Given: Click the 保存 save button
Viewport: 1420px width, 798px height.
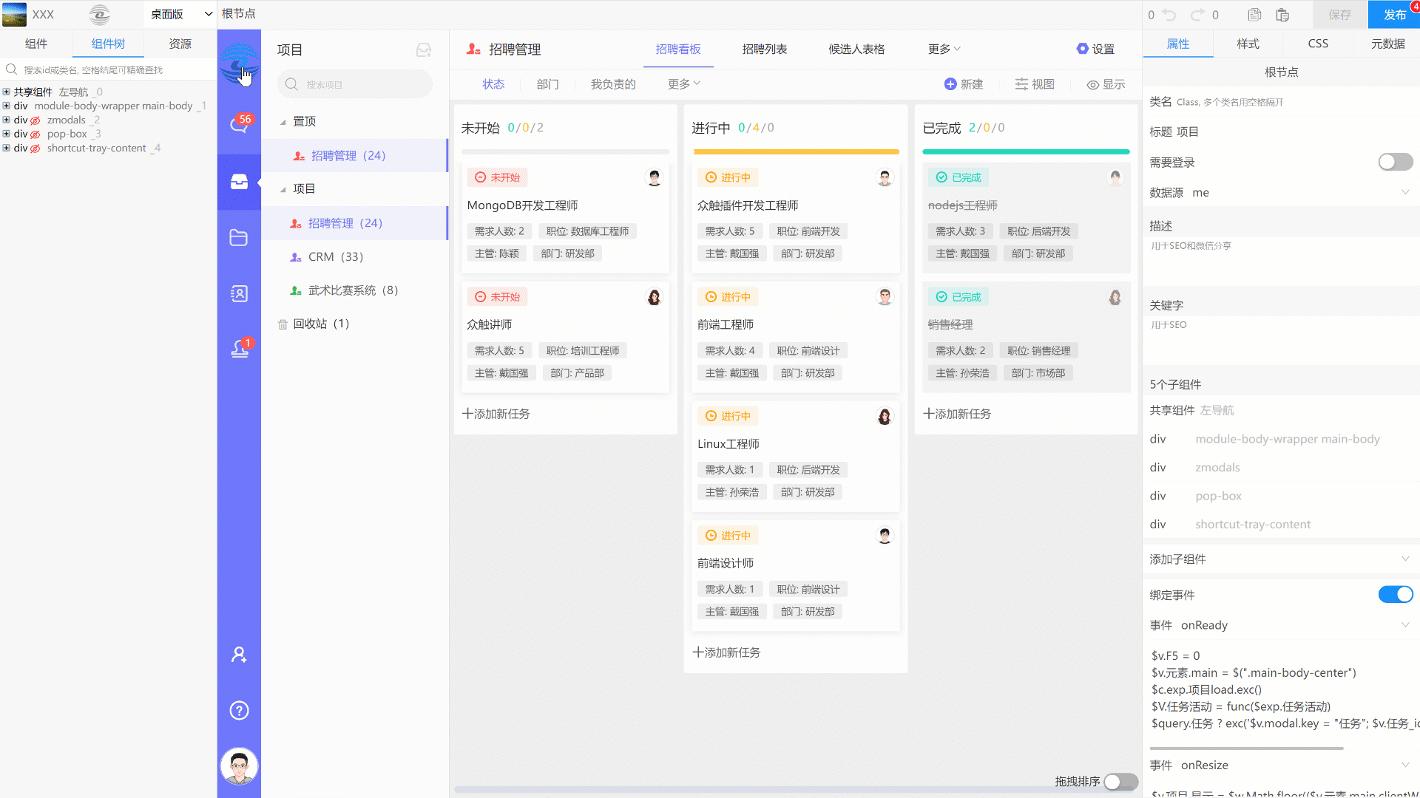Looking at the screenshot, I should (x=1340, y=15).
